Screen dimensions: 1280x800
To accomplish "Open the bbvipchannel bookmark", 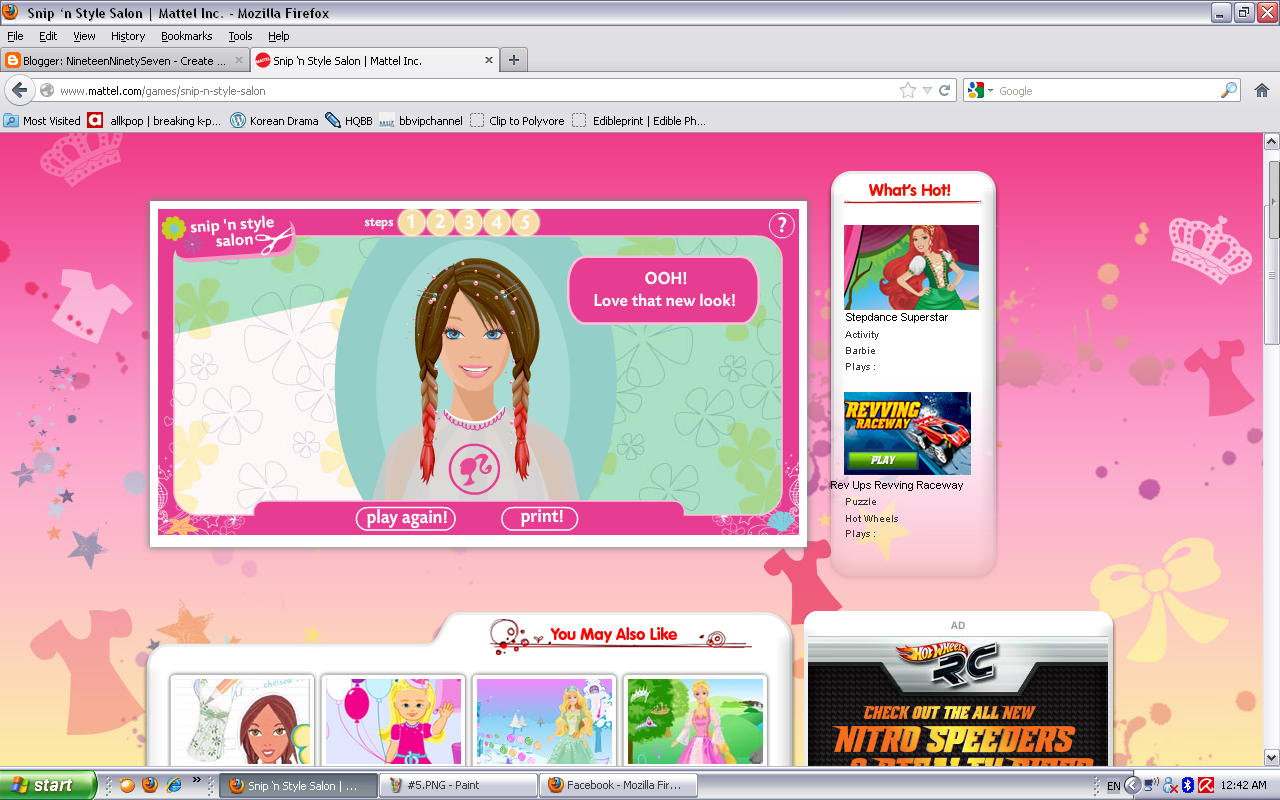I will coord(421,120).
